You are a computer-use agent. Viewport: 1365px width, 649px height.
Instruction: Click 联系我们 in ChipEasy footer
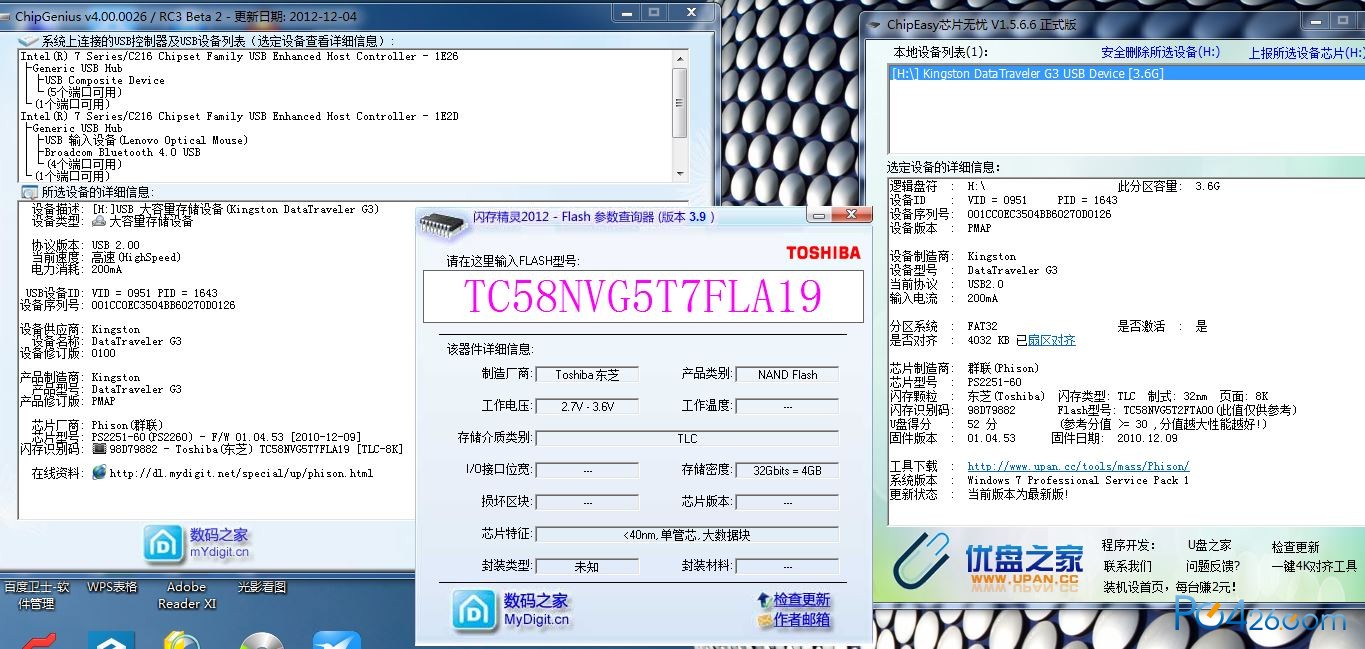(x=1127, y=566)
